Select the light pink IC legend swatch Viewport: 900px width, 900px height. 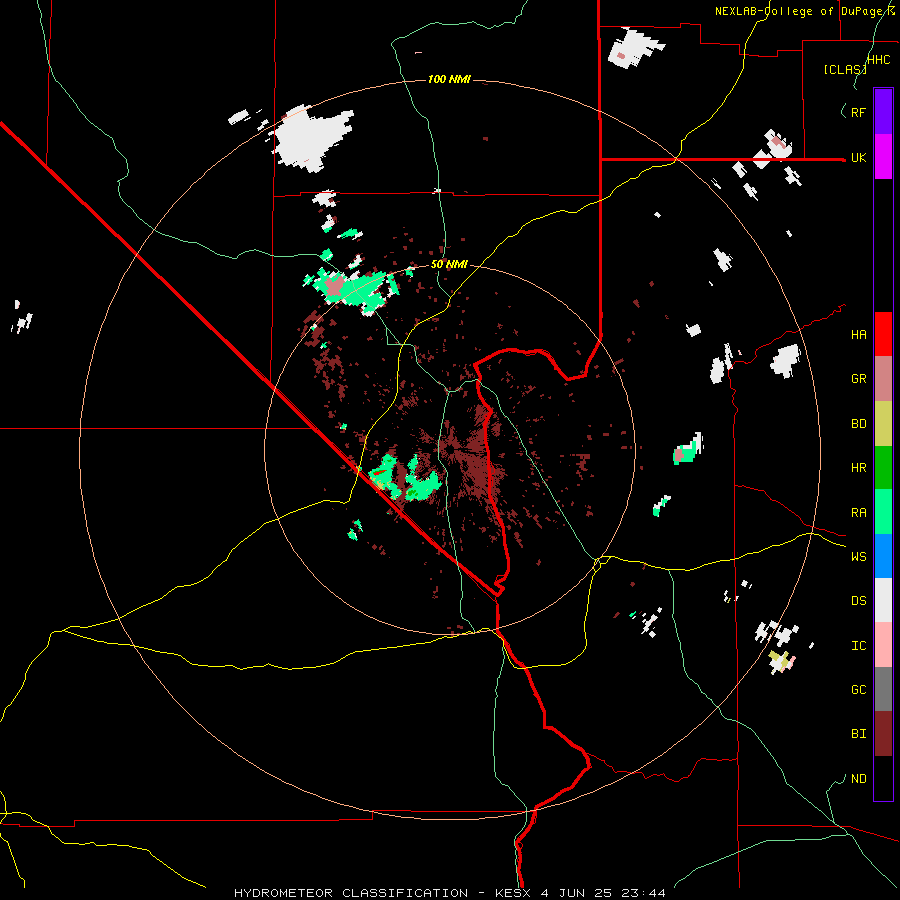[883, 645]
